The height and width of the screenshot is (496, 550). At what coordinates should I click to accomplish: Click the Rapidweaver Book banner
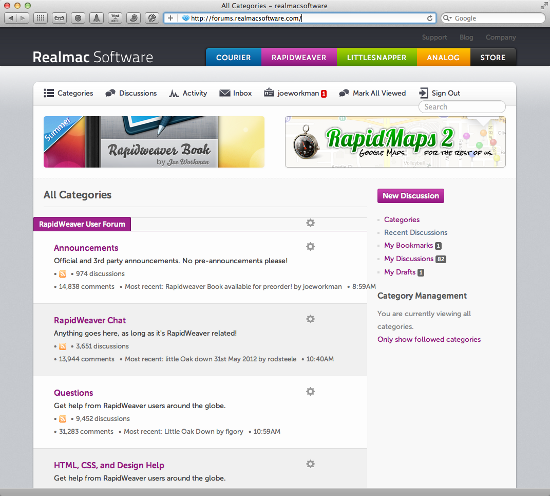[x=154, y=142]
